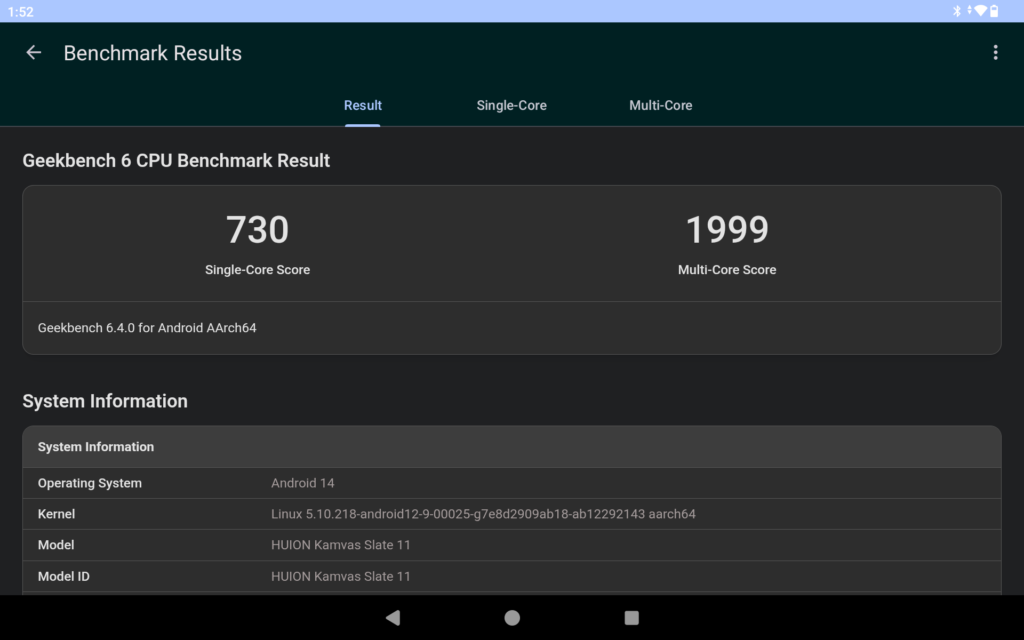Image resolution: width=1024 pixels, height=640 pixels.
Task: Tap the Benchmark Results title
Action: coord(153,53)
